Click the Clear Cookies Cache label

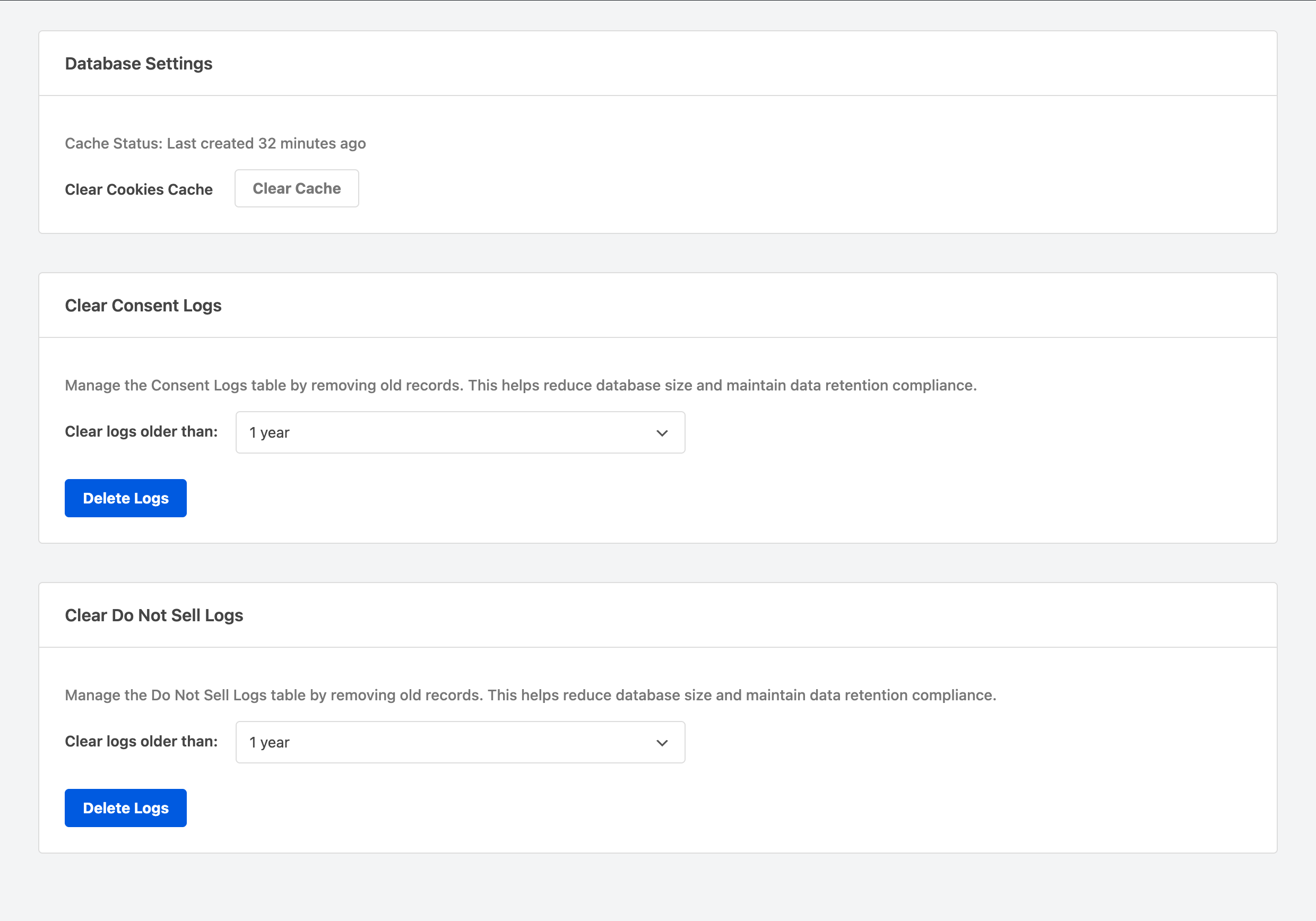[x=138, y=189]
